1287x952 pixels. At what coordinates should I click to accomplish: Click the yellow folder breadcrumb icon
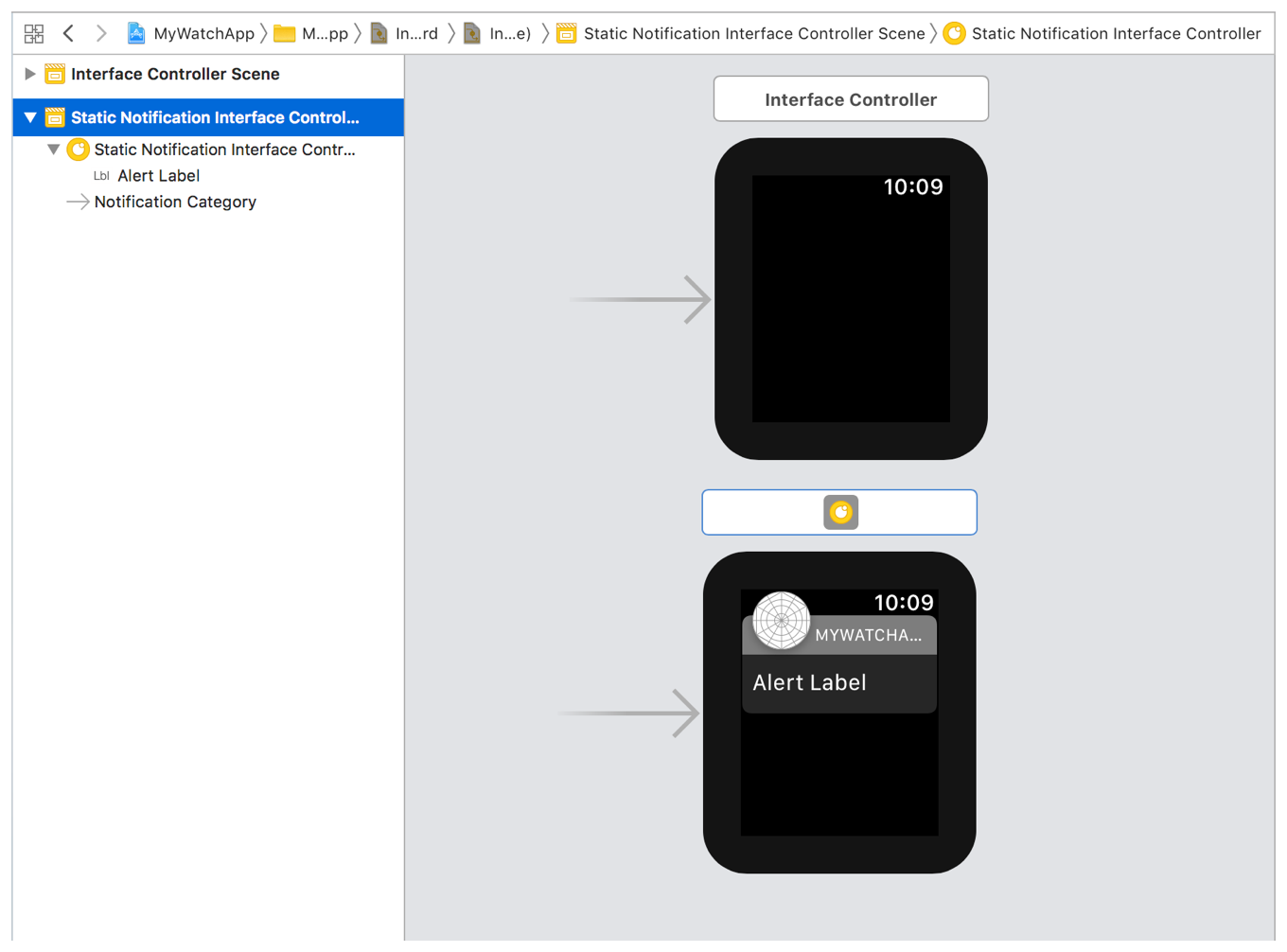pyautogui.click(x=284, y=34)
